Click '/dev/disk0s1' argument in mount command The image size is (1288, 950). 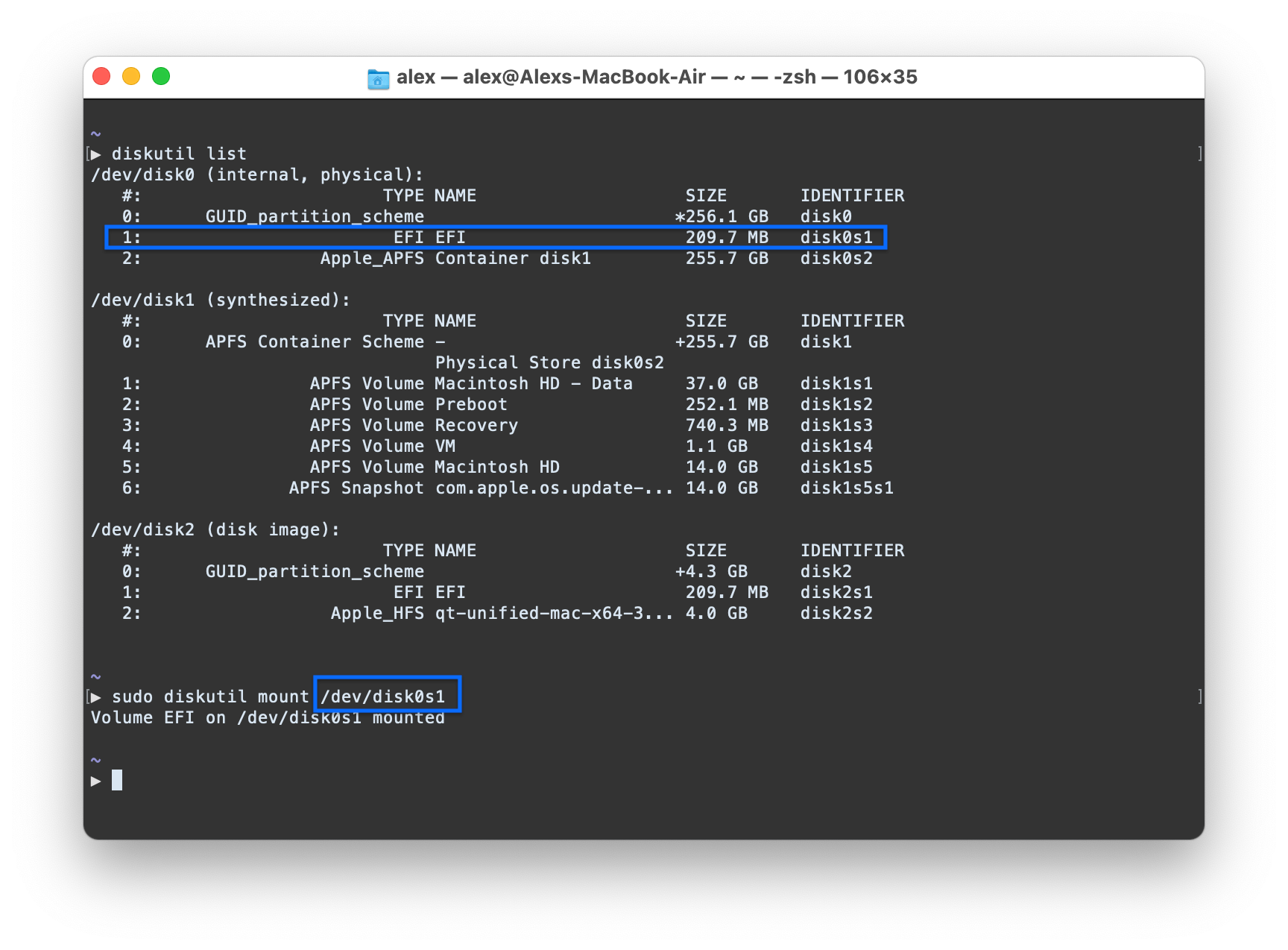pos(383,696)
